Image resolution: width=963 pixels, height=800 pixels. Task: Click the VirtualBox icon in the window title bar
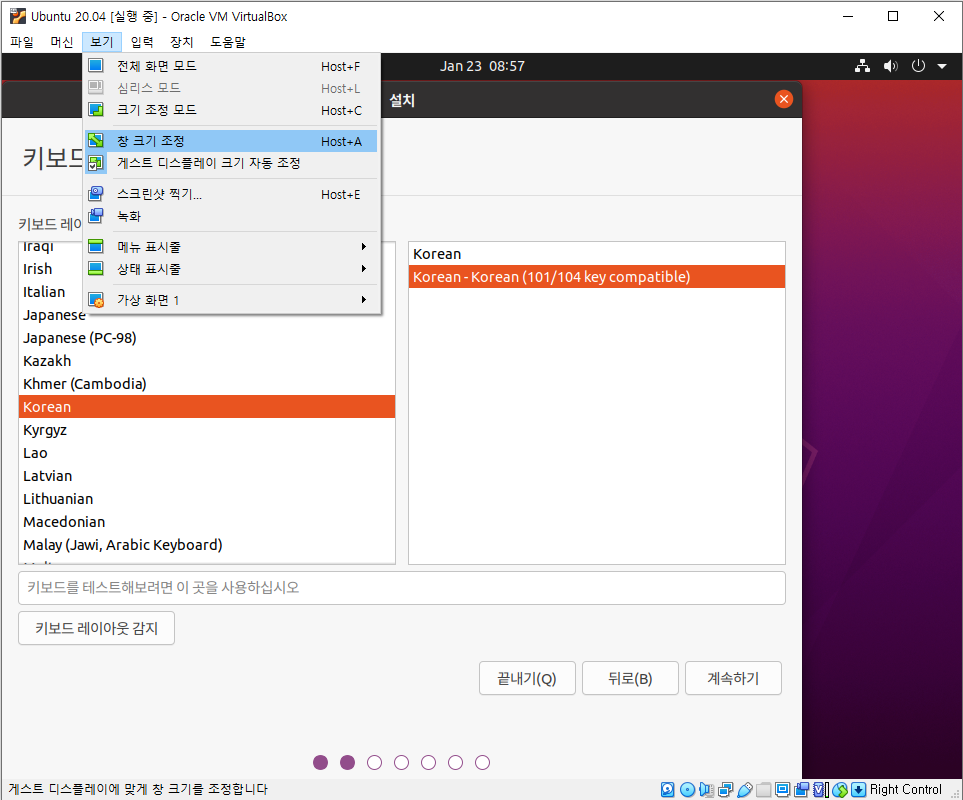18,16
